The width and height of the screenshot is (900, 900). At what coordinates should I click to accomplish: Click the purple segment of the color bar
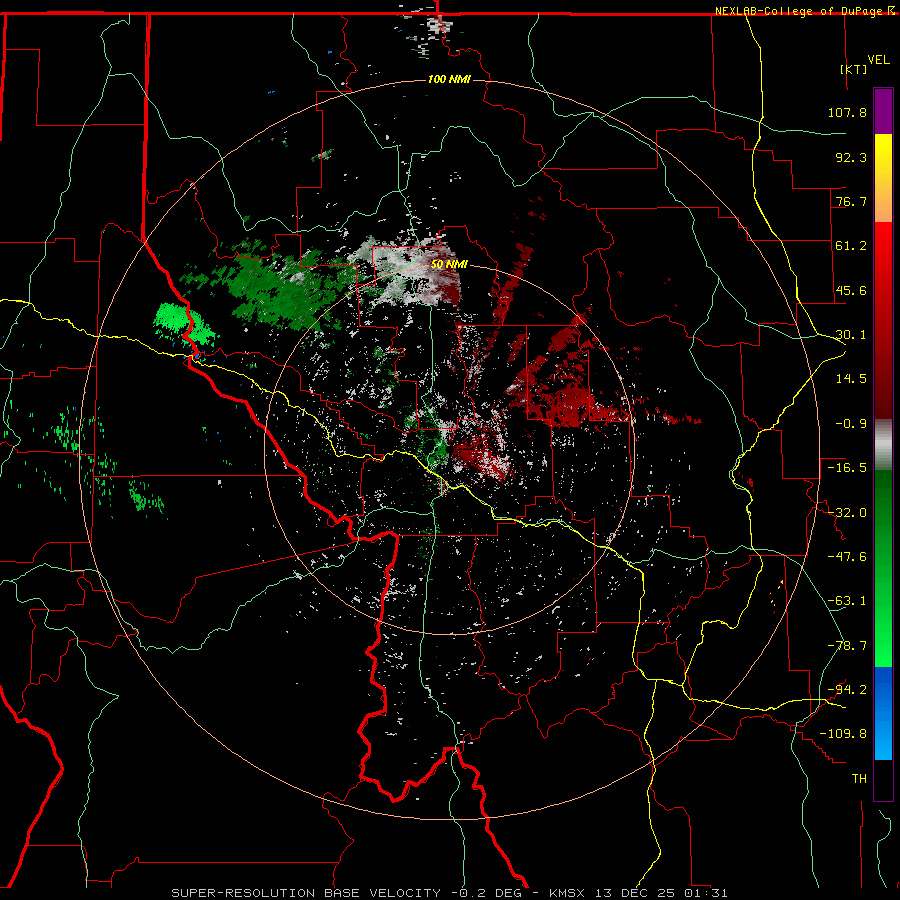[x=883, y=112]
